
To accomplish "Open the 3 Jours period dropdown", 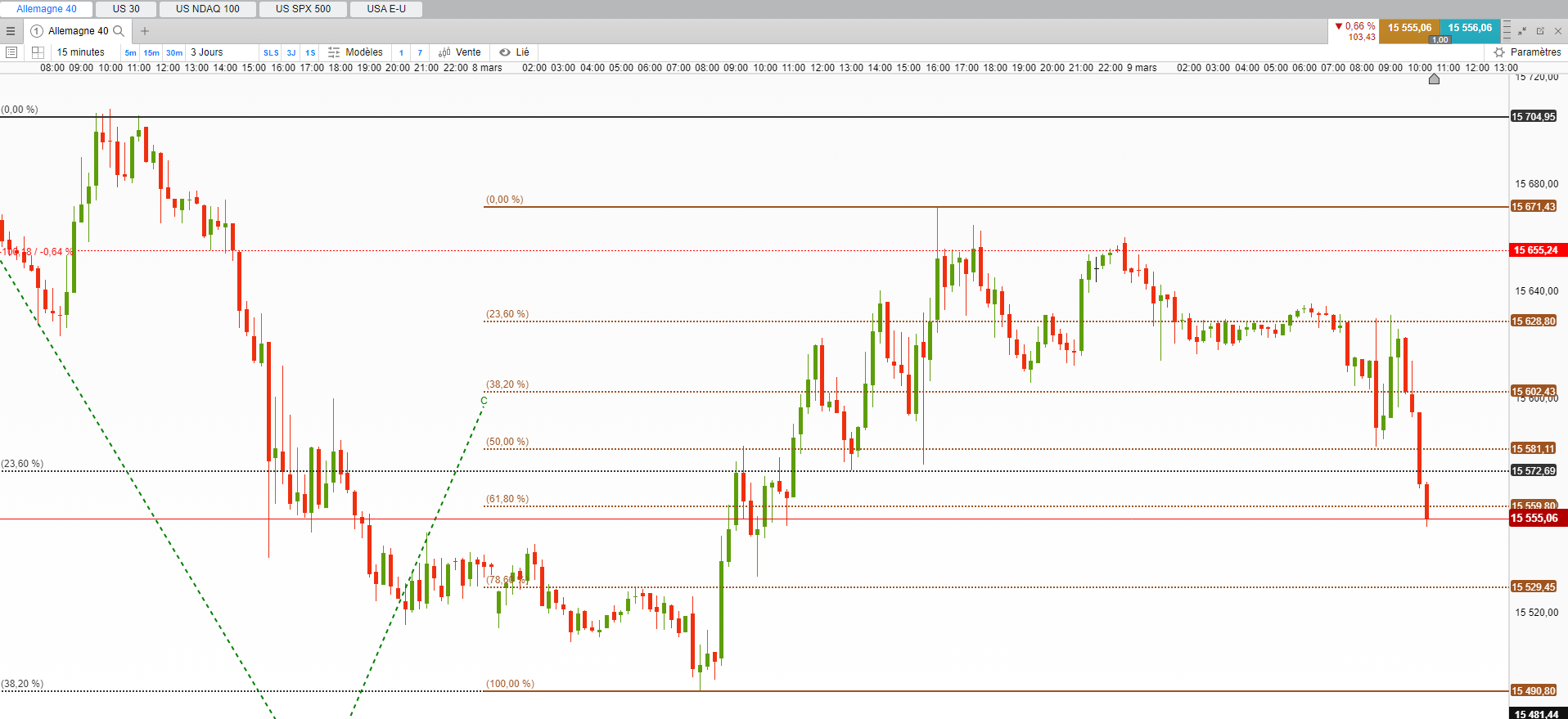I will coord(207,52).
